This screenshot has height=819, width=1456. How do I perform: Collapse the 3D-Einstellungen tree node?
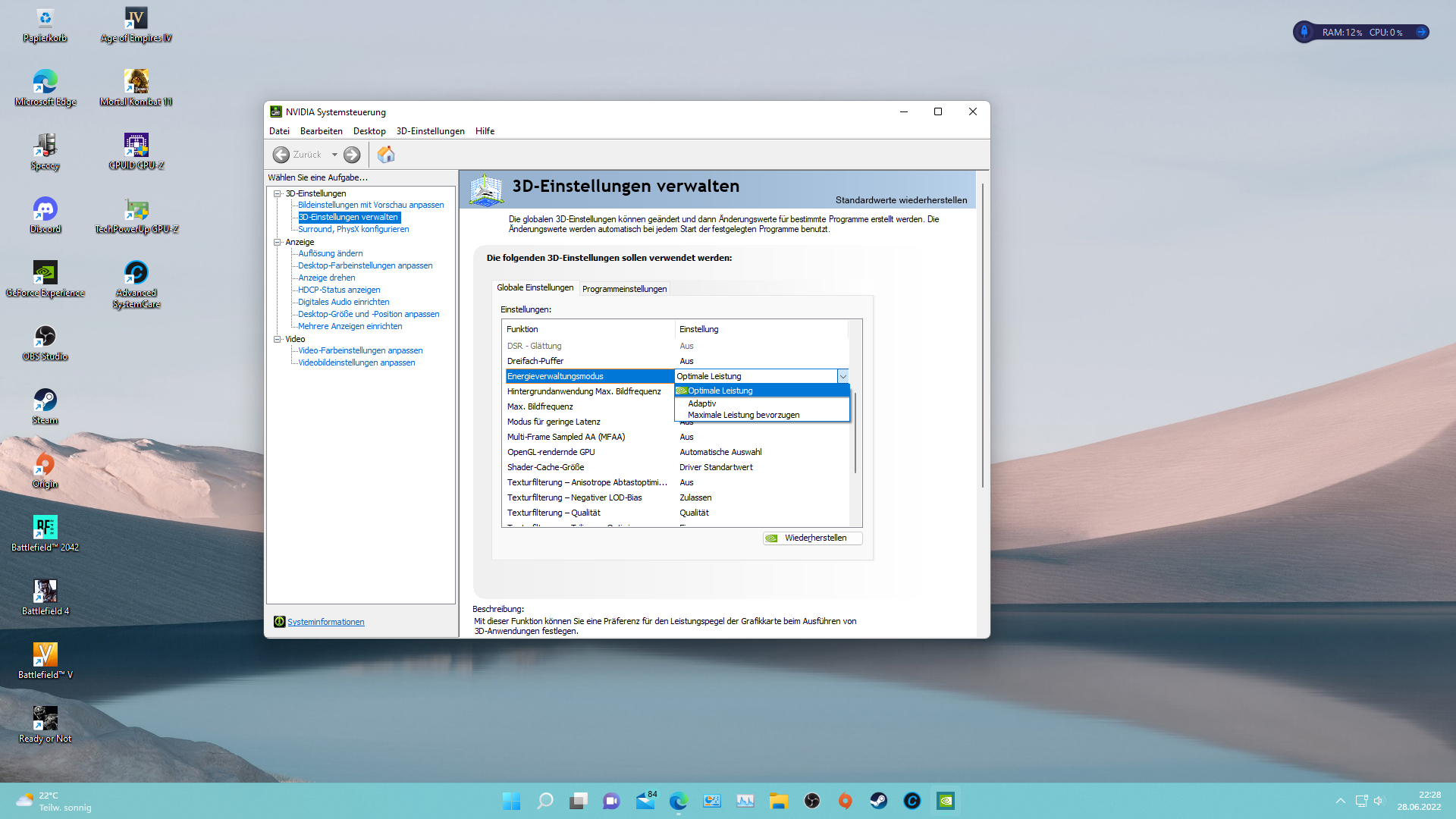click(278, 193)
